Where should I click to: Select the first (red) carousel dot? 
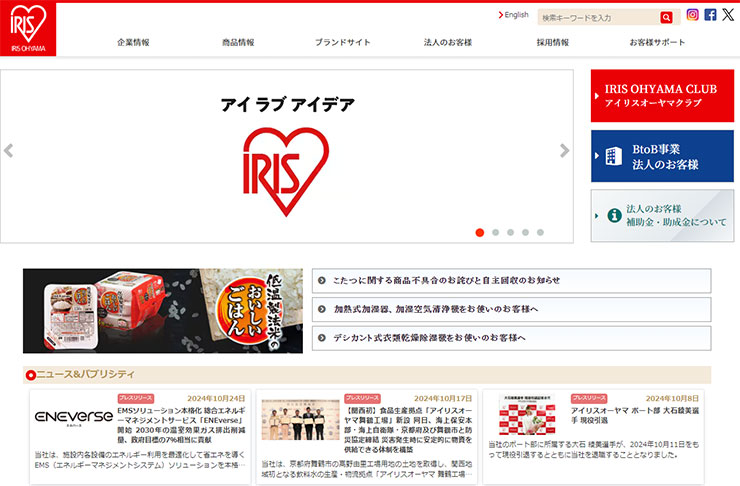click(x=480, y=233)
